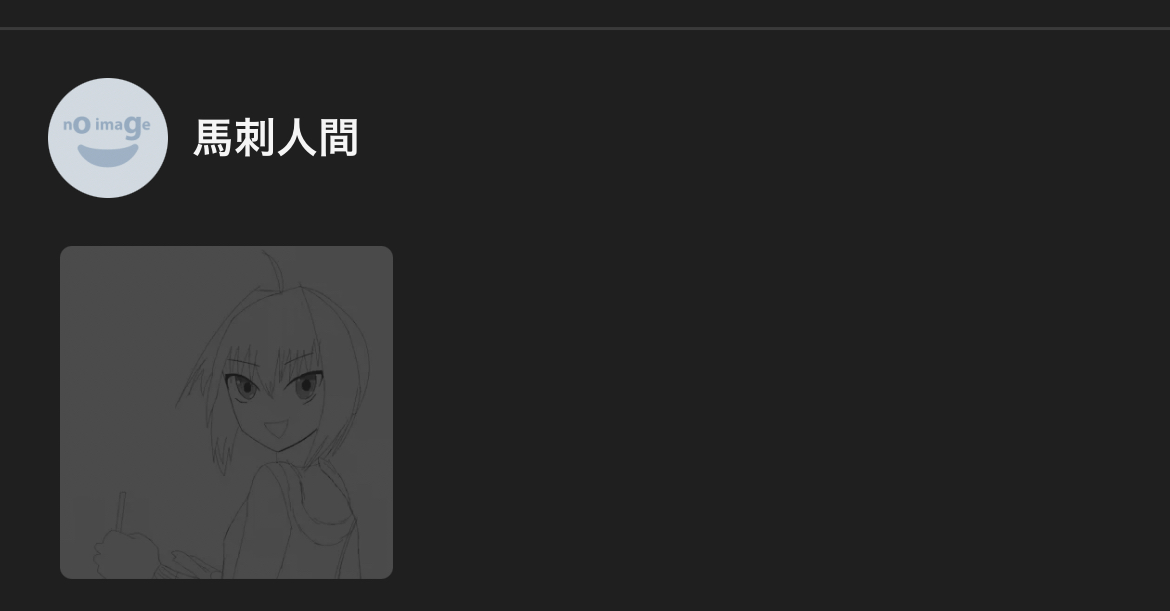The height and width of the screenshot is (611, 1170).
Task: Go to the author page of 馬刺人間
Action: 276,138
